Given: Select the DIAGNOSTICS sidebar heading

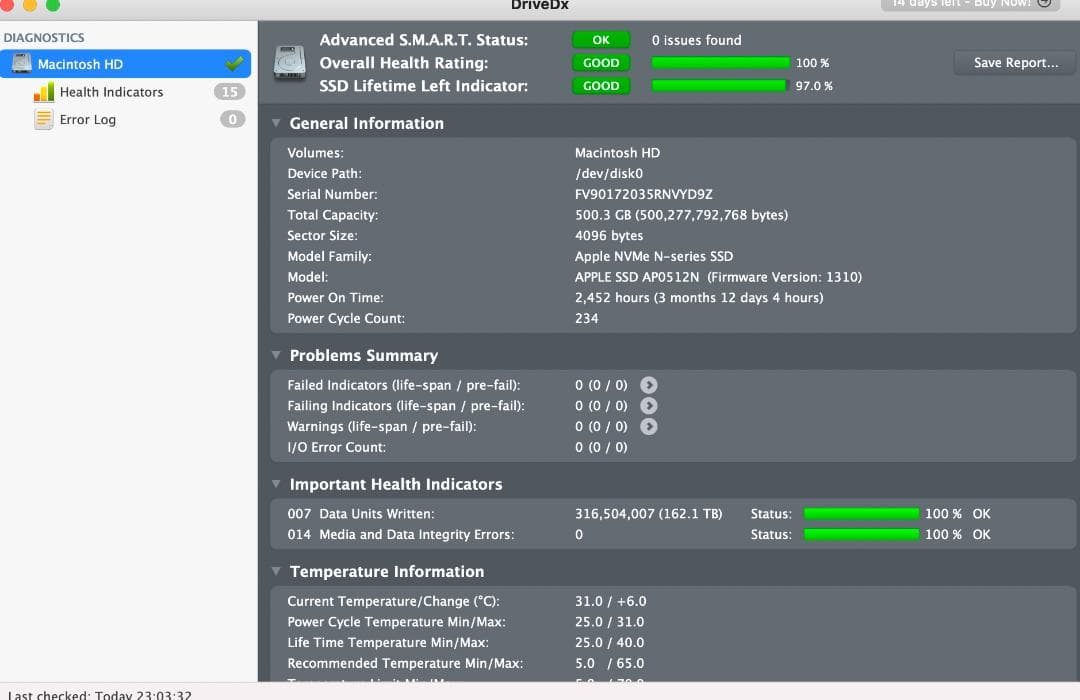Looking at the screenshot, I should 47,37.
